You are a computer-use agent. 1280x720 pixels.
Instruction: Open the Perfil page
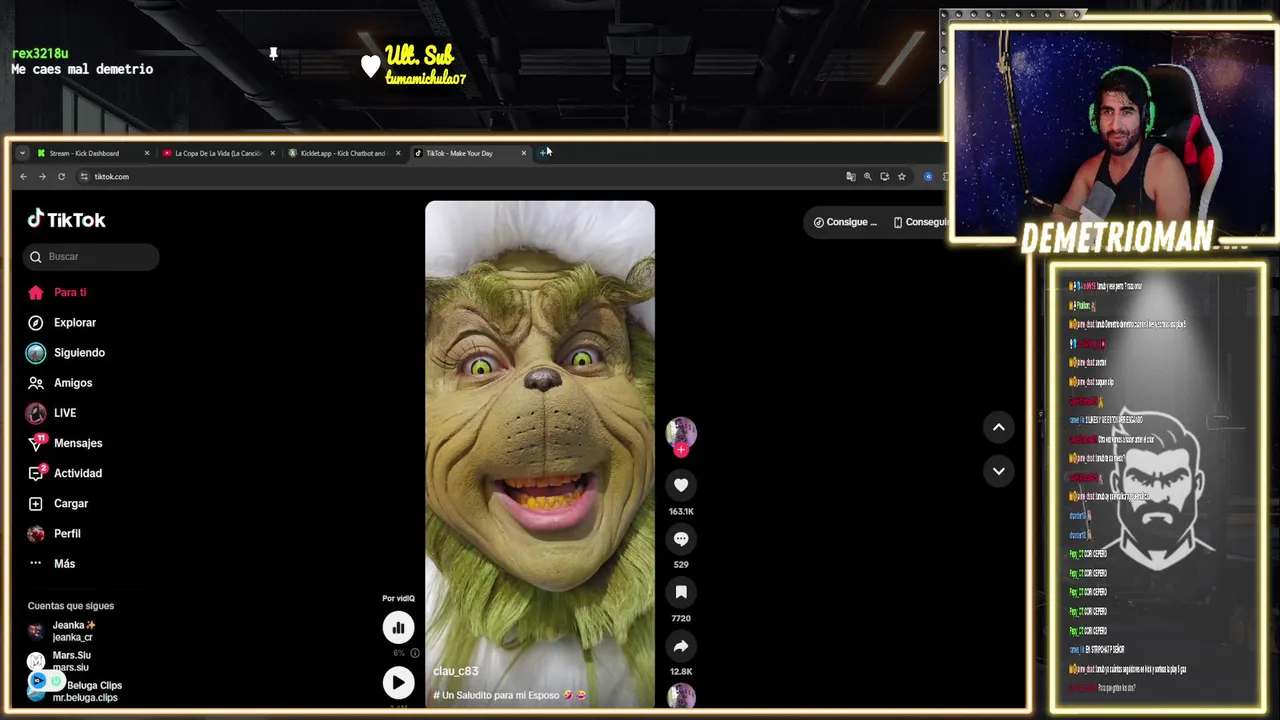(x=55, y=534)
